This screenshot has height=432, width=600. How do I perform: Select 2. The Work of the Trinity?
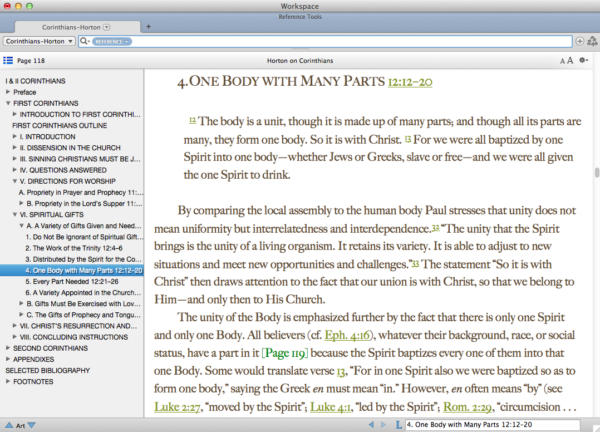click(74, 248)
